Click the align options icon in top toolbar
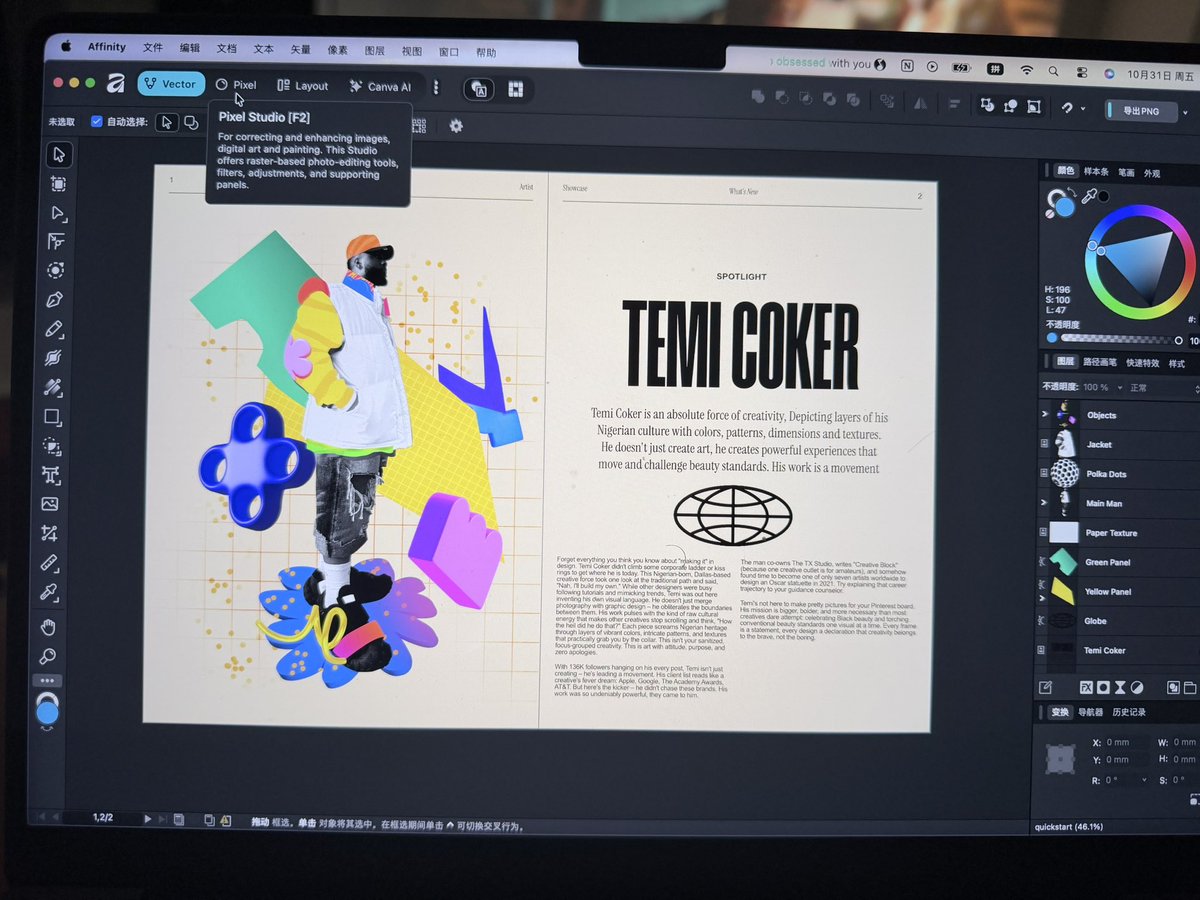1200x900 pixels. (x=954, y=103)
